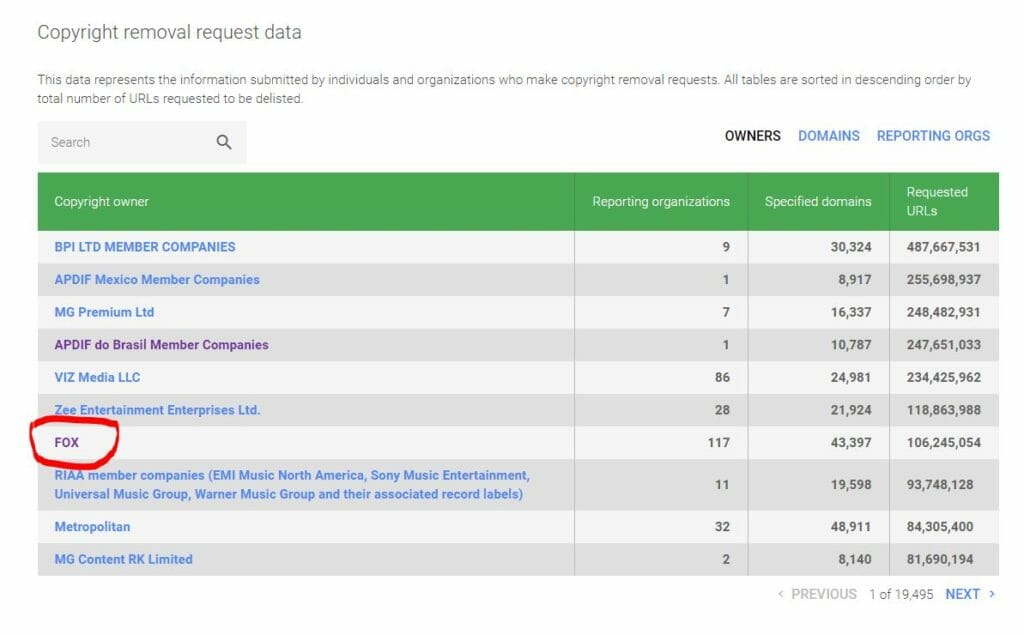Viewport: 1024px width, 635px height.
Task: Open Zee Entertainment Enterprises Ltd. link
Action: [157, 410]
